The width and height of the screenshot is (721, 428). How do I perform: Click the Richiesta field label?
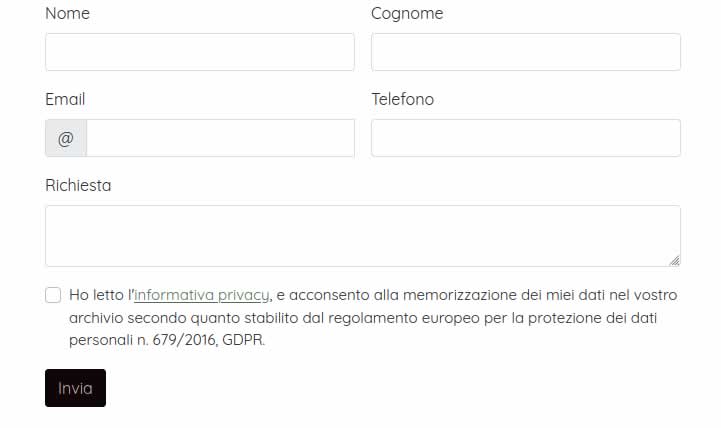pos(78,185)
